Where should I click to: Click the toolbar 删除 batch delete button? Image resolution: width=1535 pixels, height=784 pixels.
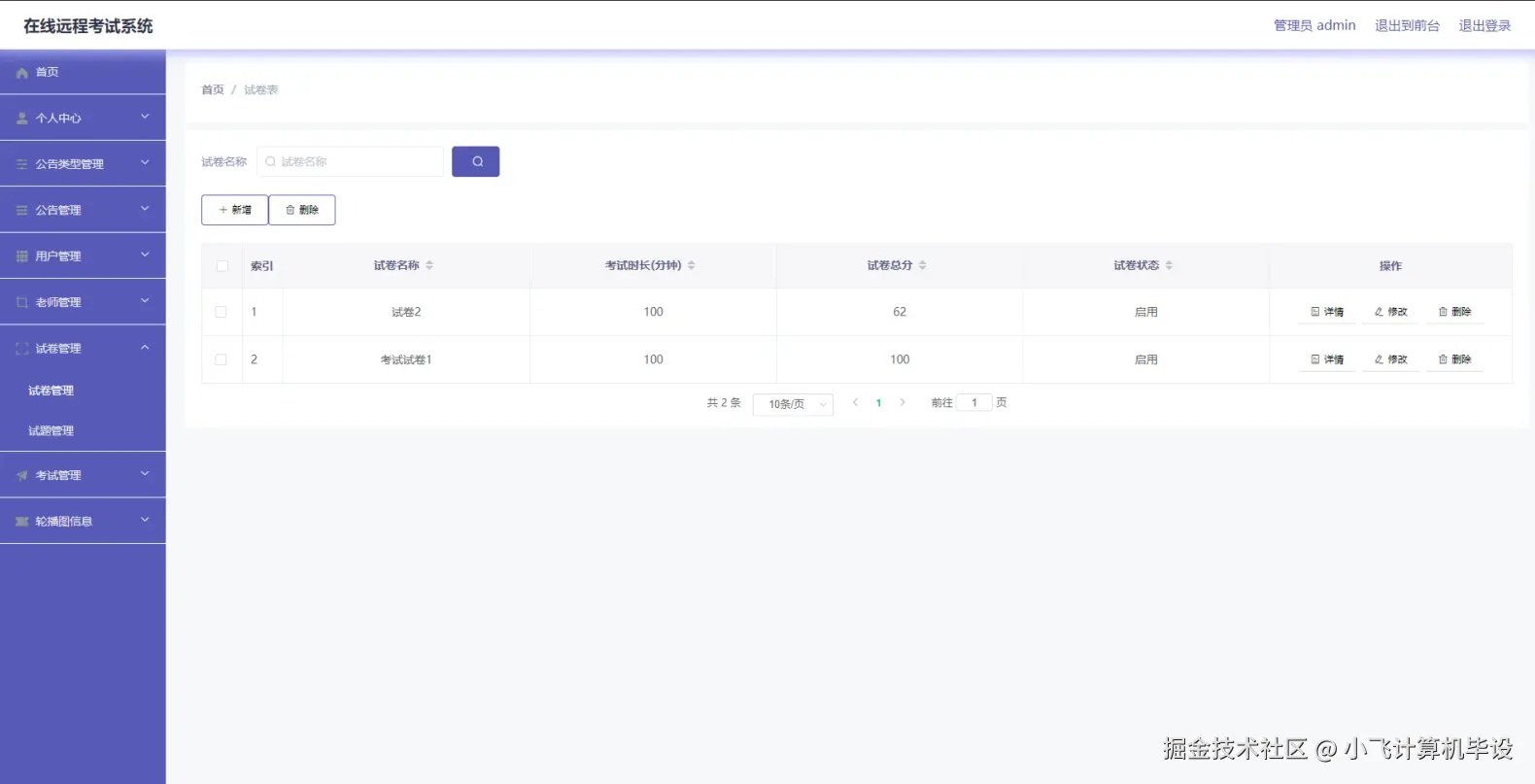click(x=302, y=210)
